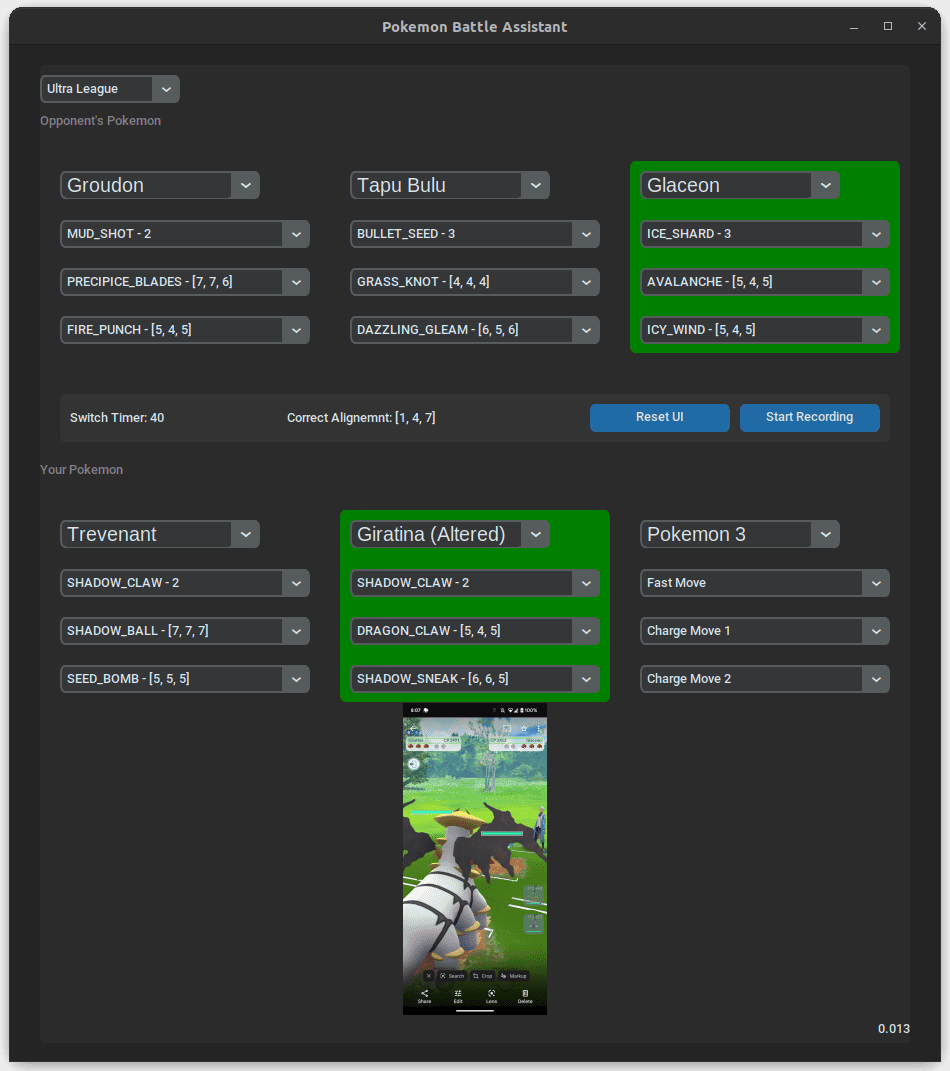This screenshot has width=950, height=1071.
Task: Start recording with the Start Recording button
Action: pos(809,417)
